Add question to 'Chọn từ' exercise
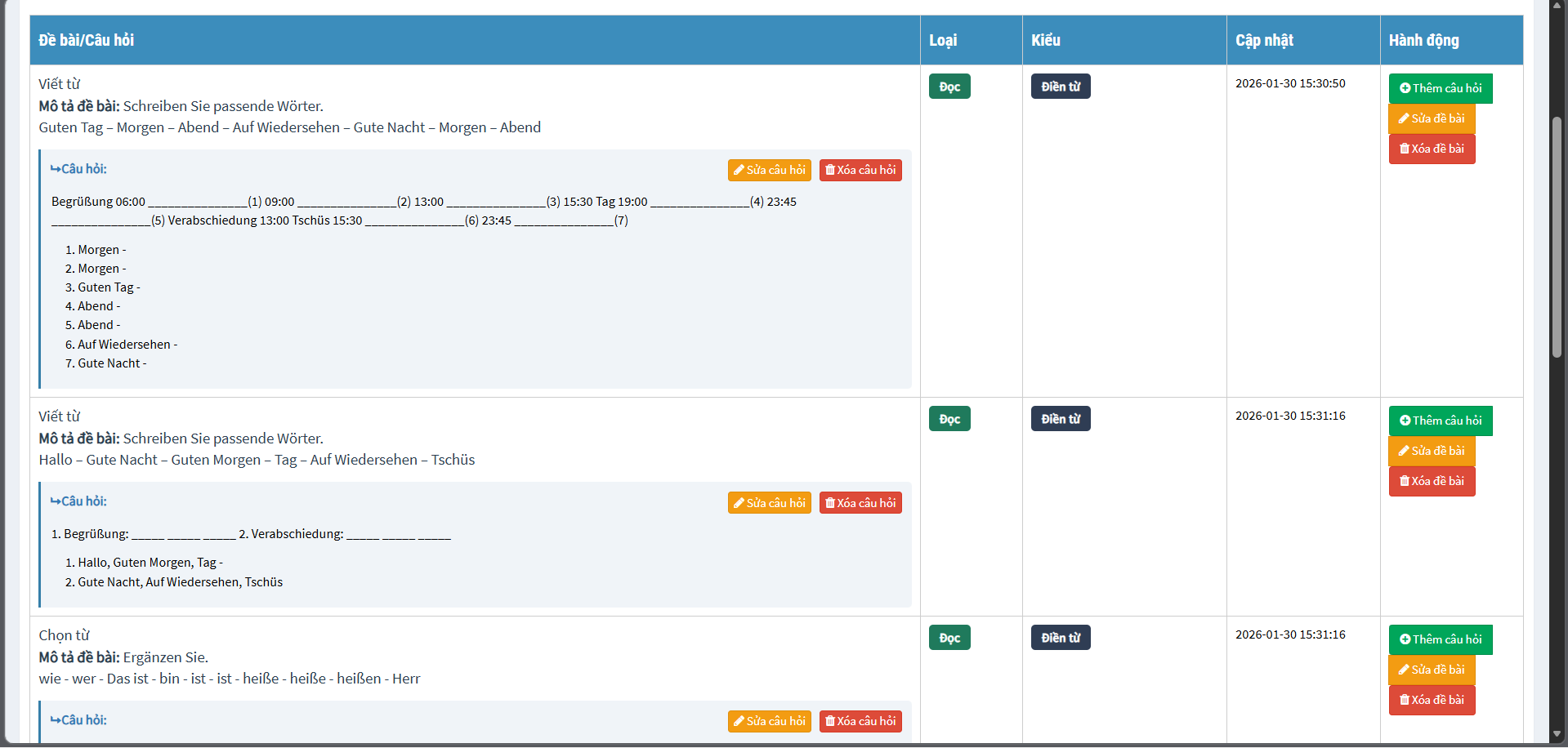Screen dimensions: 1568x748 (x=1440, y=639)
